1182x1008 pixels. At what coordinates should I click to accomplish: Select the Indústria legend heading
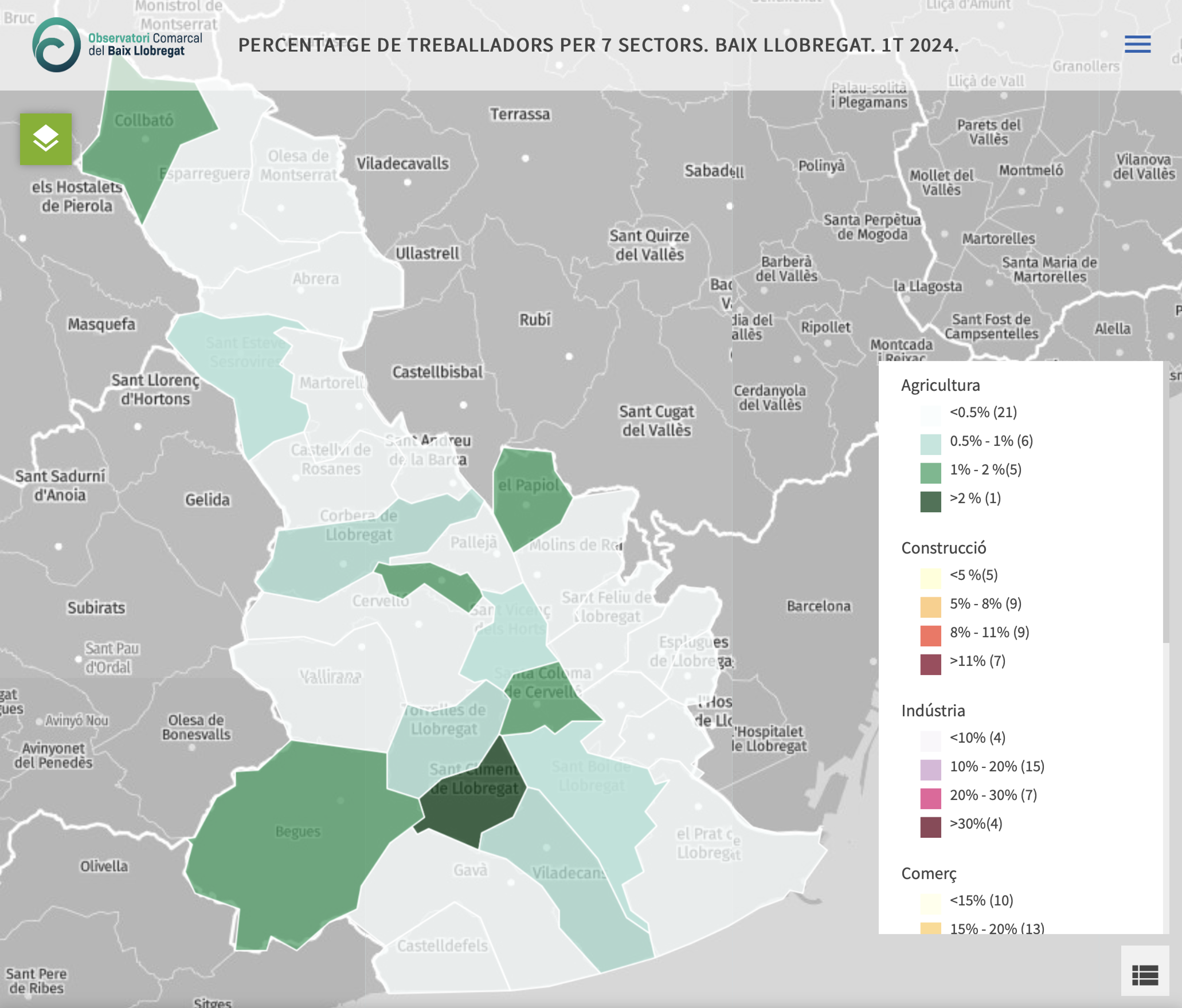click(933, 711)
